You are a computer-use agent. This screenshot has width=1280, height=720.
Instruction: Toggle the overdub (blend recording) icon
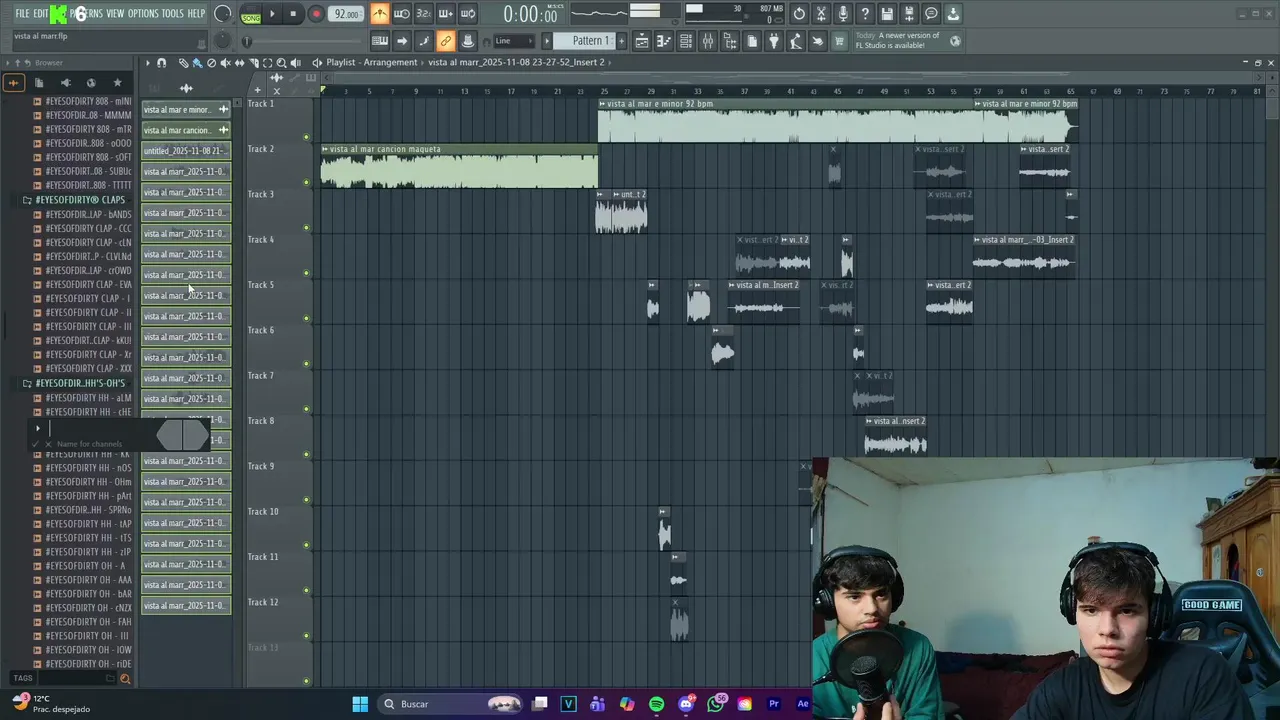pos(446,14)
